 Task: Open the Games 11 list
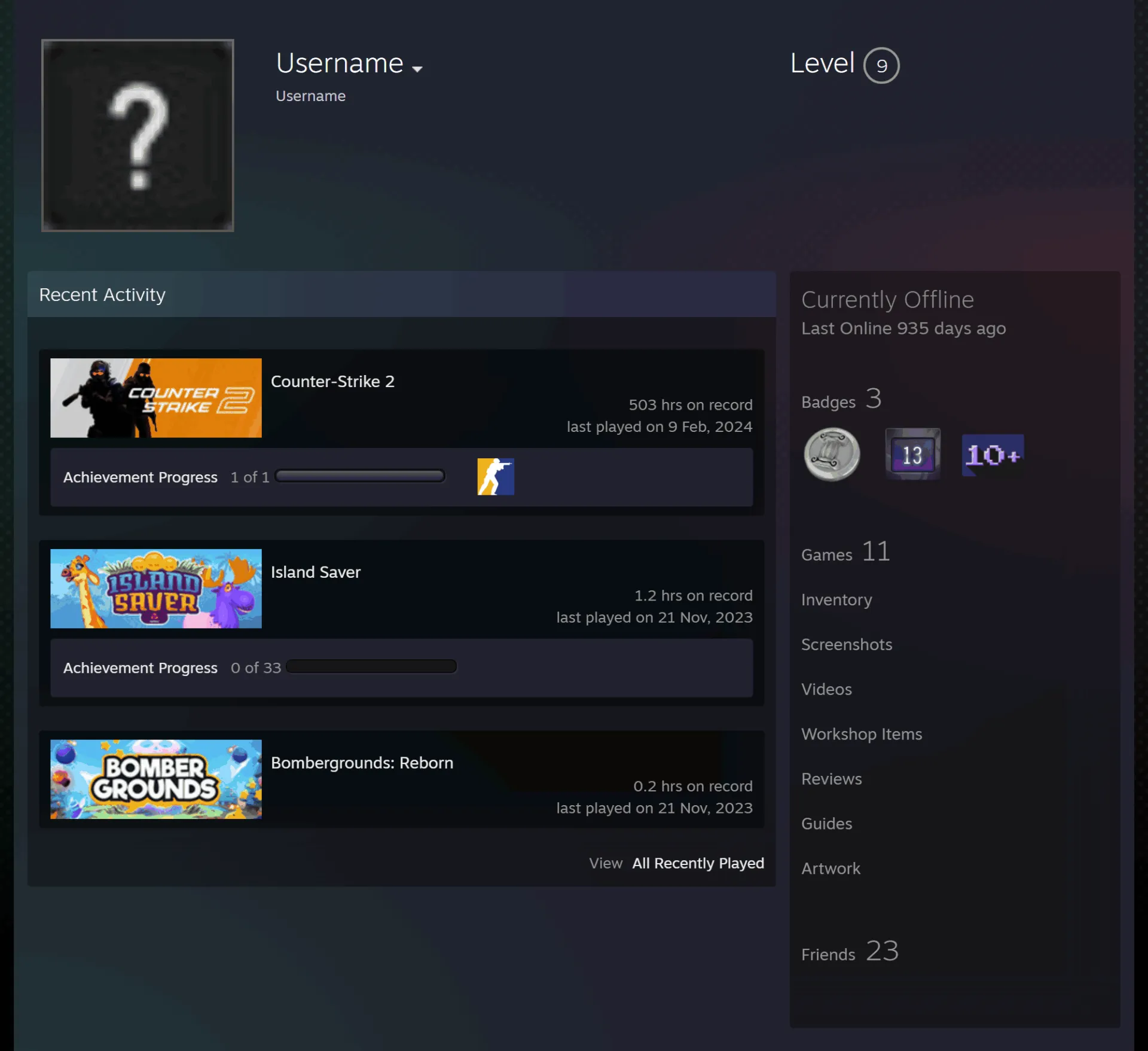point(845,552)
